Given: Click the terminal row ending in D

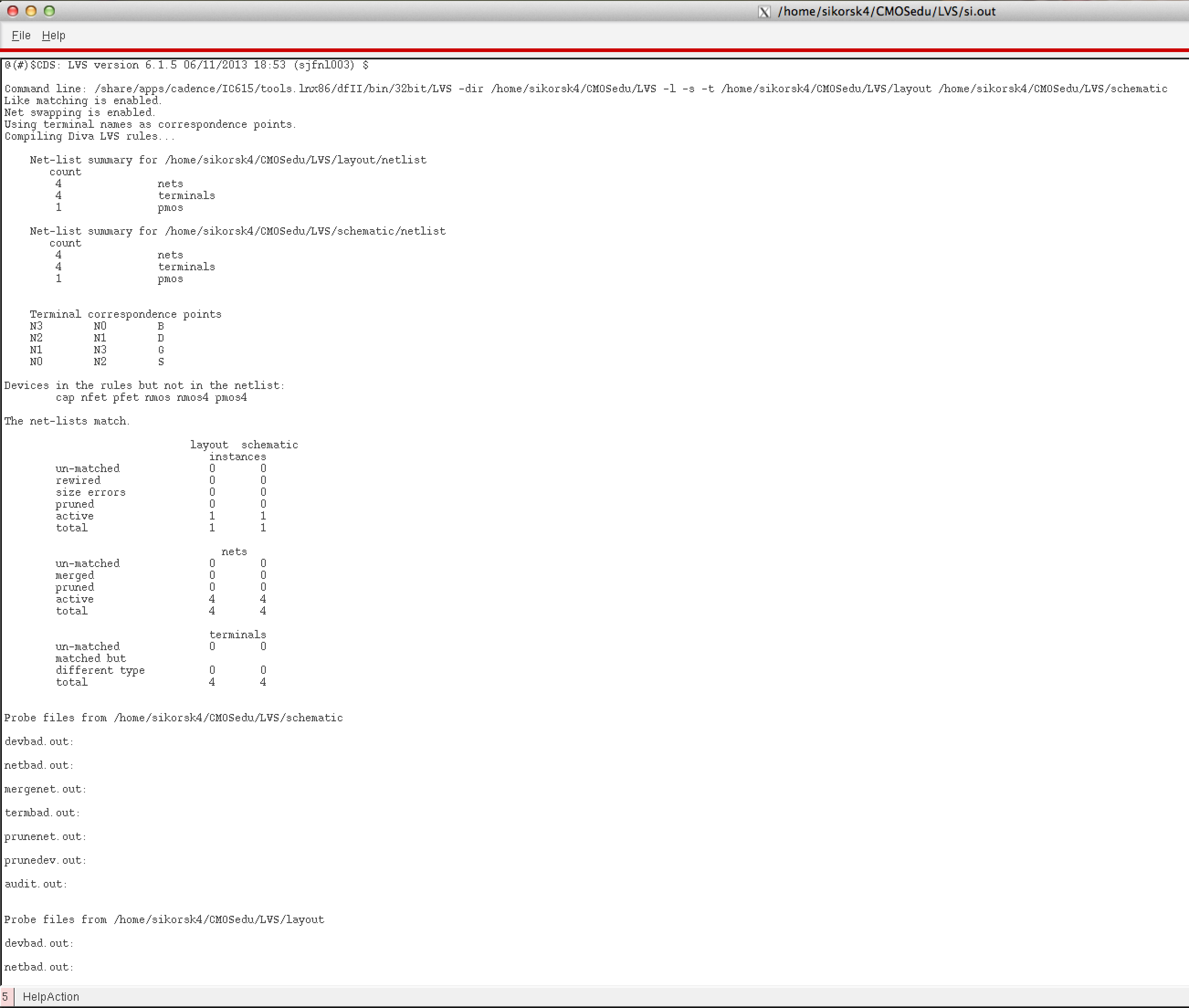Looking at the screenshot, I should [x=97, y=338].
